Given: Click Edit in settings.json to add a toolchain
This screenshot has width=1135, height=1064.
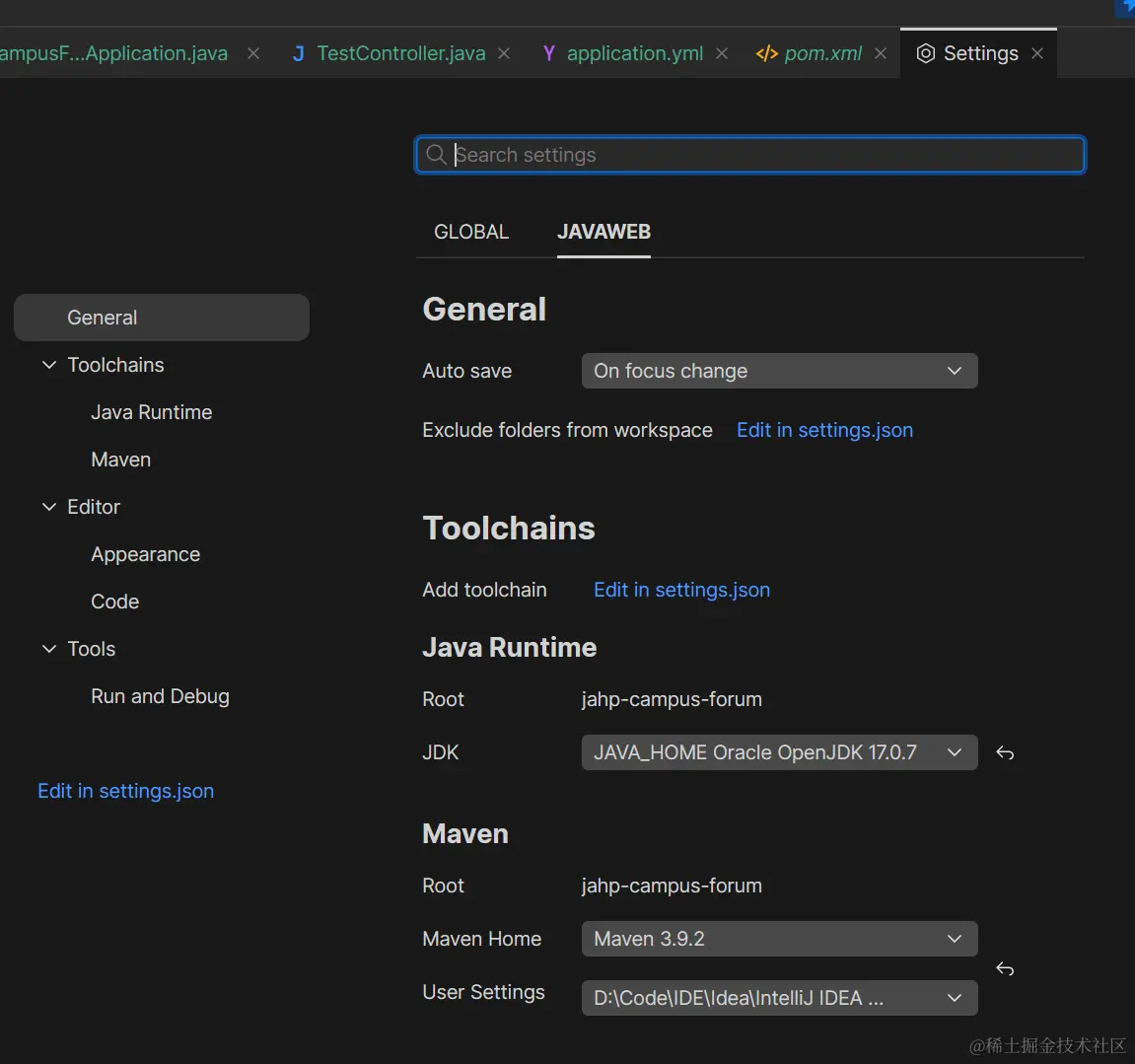Looking at the screenshot, I should pyautogui.click(x=681, y=590).
